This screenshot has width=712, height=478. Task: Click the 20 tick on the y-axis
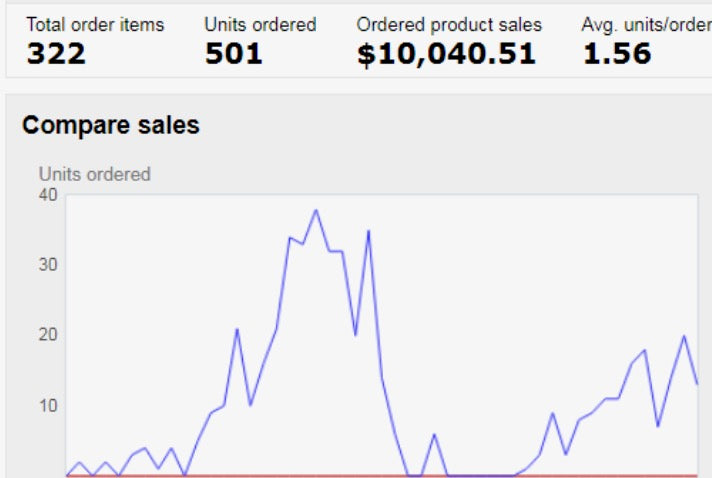(48, 335)
